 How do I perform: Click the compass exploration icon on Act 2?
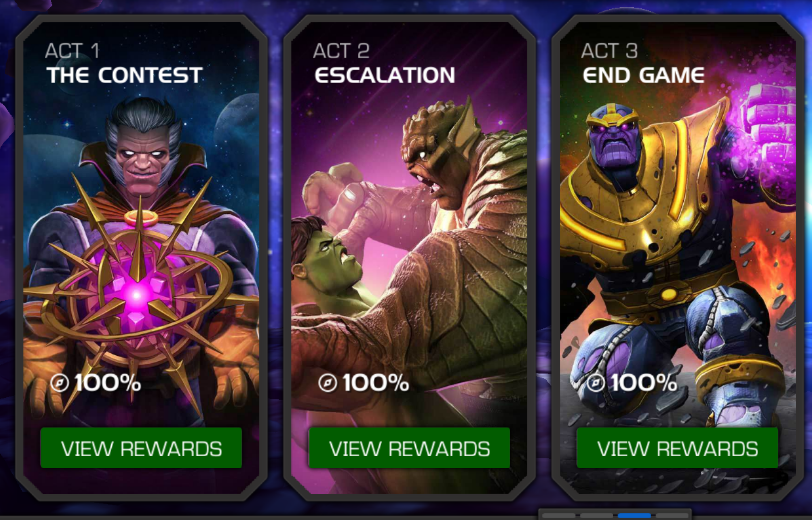coord(328,383)
